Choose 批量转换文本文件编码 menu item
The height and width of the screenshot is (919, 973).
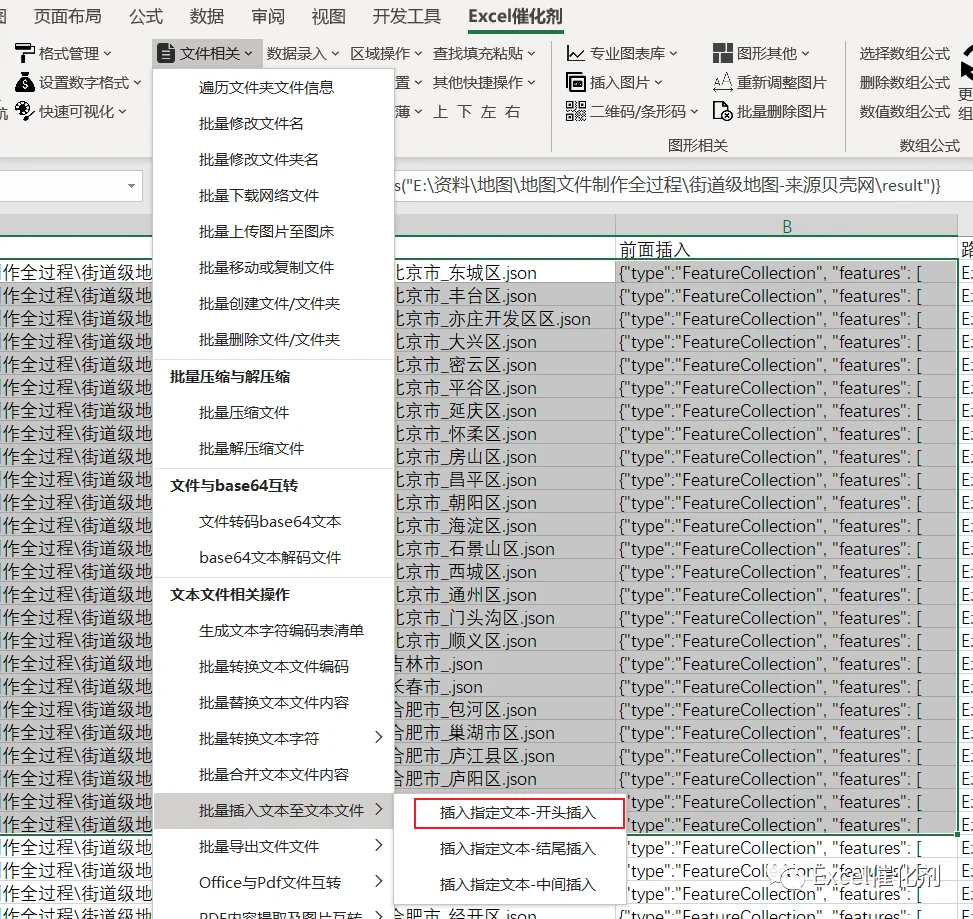tap(273, 666)
